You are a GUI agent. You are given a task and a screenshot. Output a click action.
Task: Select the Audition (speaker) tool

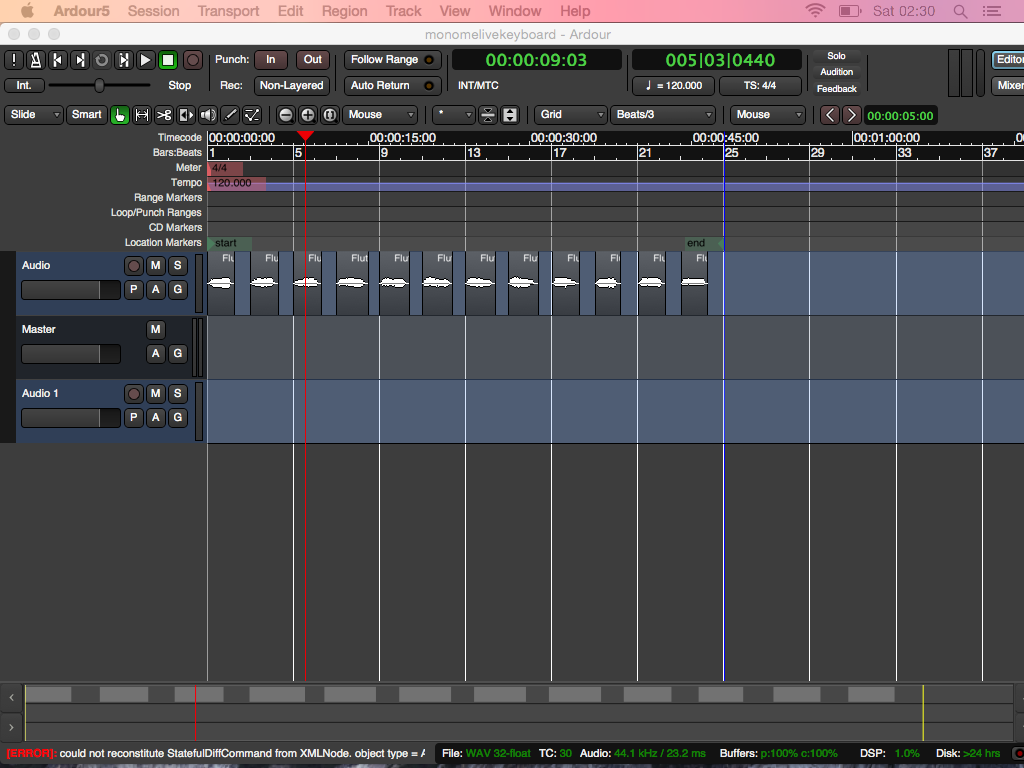(208, 115)
